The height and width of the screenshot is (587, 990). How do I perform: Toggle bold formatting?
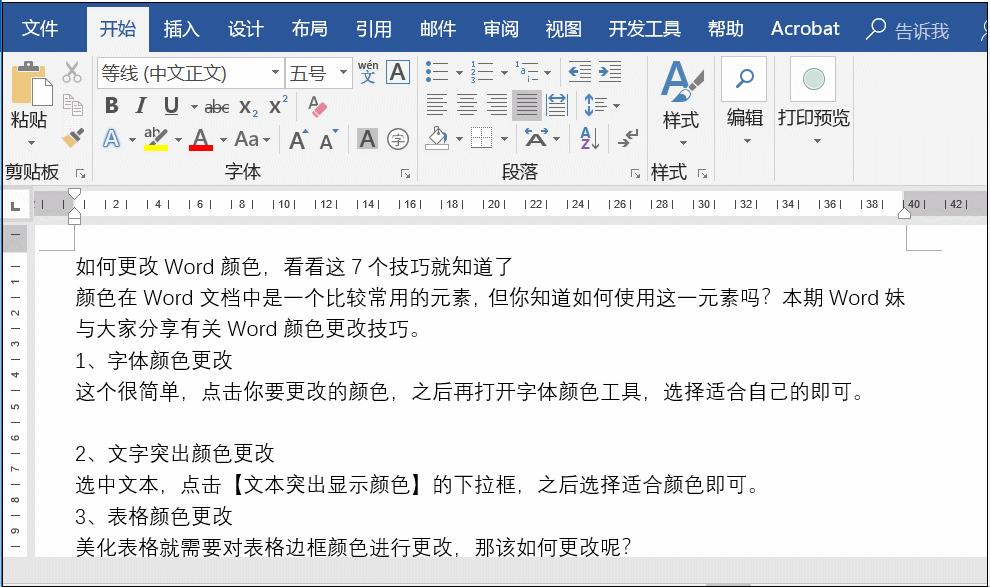point(112,105)
